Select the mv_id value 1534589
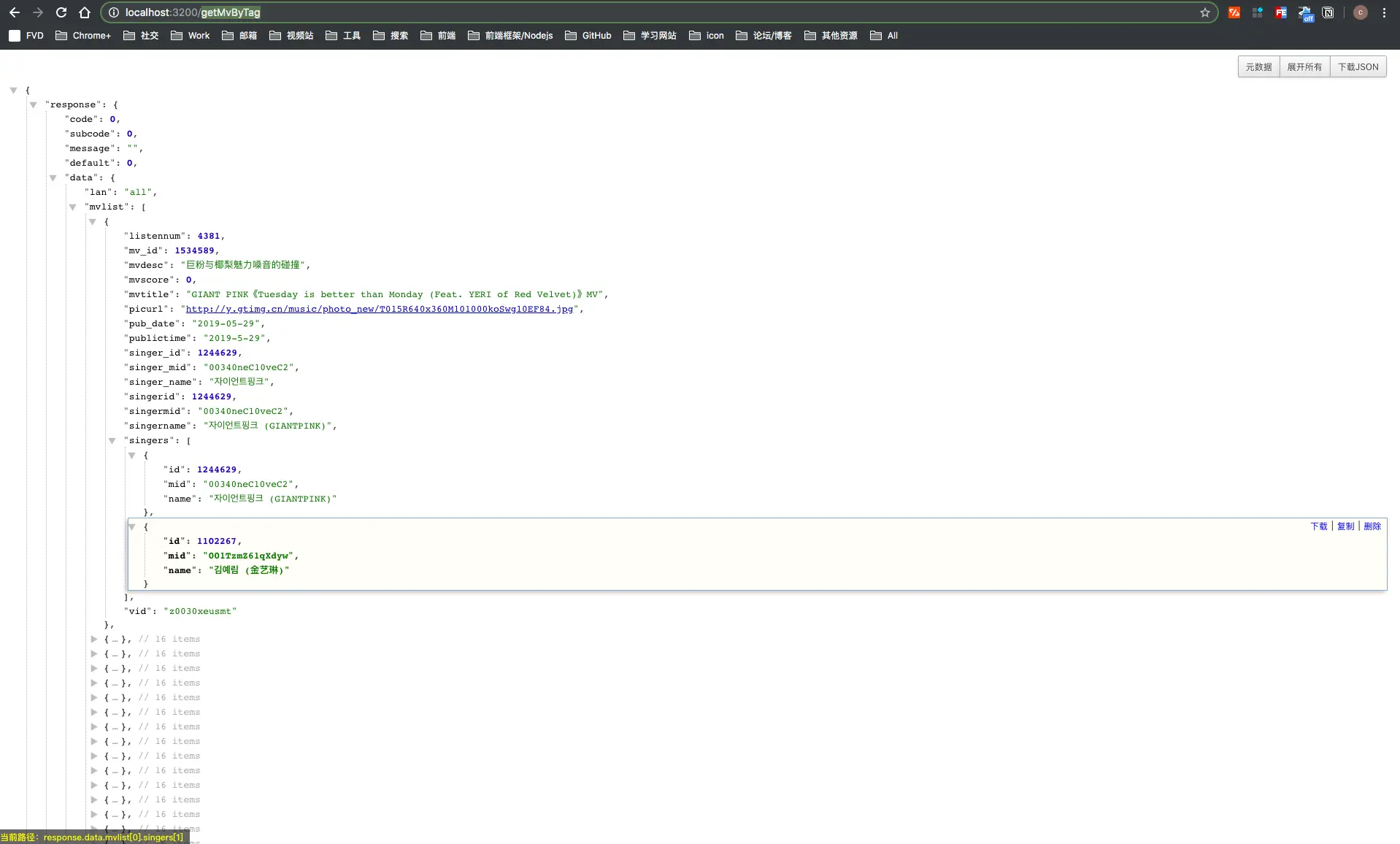This screenshot has height=844, width=1400. click(x=194, y=250)
